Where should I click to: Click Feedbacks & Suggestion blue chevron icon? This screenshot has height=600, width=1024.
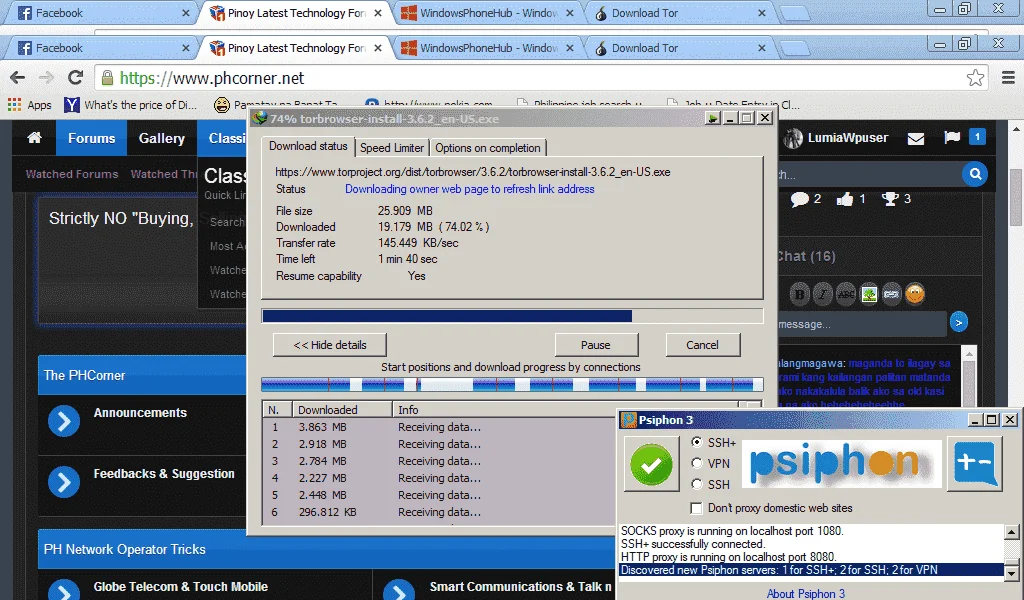point(64,482)
